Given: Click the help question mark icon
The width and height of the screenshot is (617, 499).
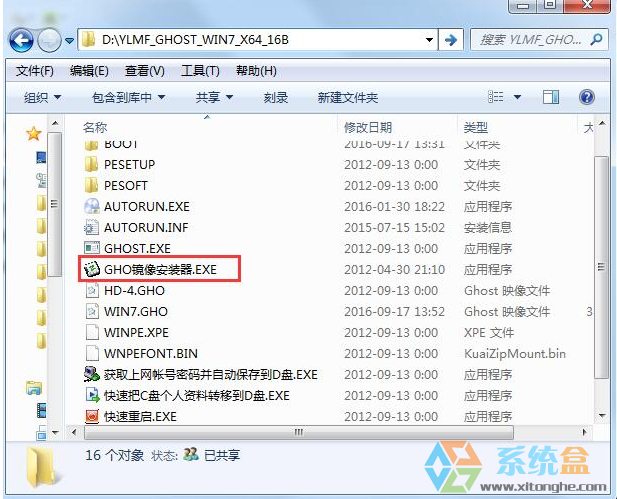Looking at the screenshot, I should [x=586, y=97].
